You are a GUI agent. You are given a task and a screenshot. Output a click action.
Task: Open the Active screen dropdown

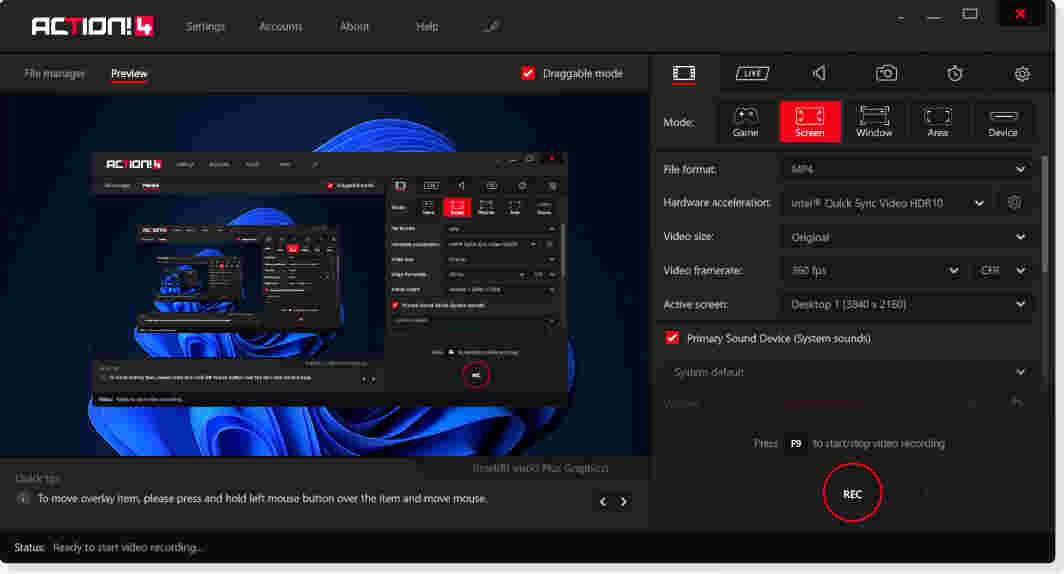(x=906, y=304)
